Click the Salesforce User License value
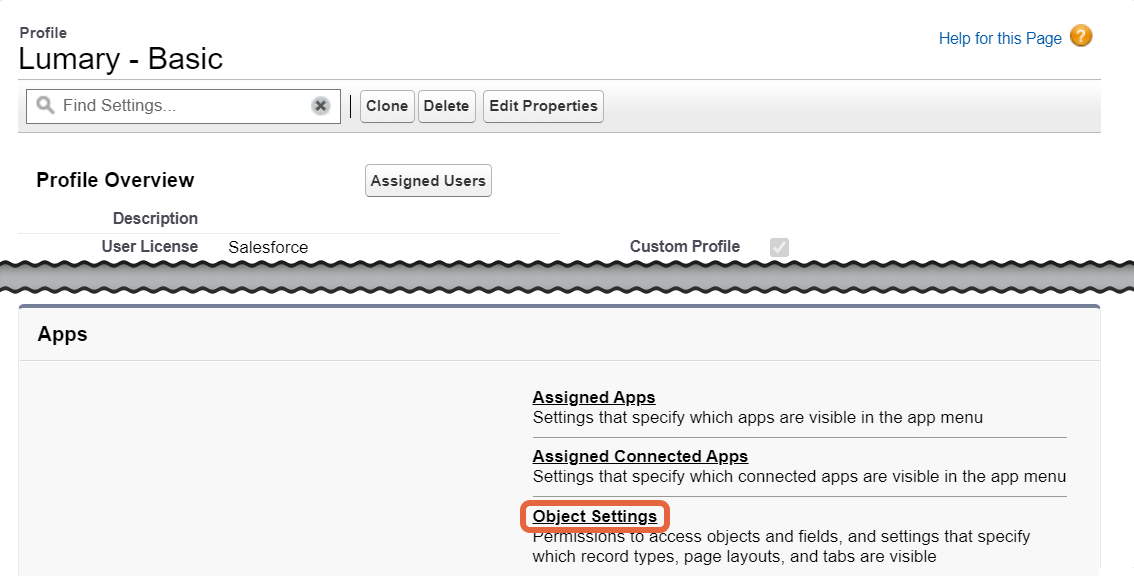The width and height of the screenshot is (1134, 576). pos(268,247)
